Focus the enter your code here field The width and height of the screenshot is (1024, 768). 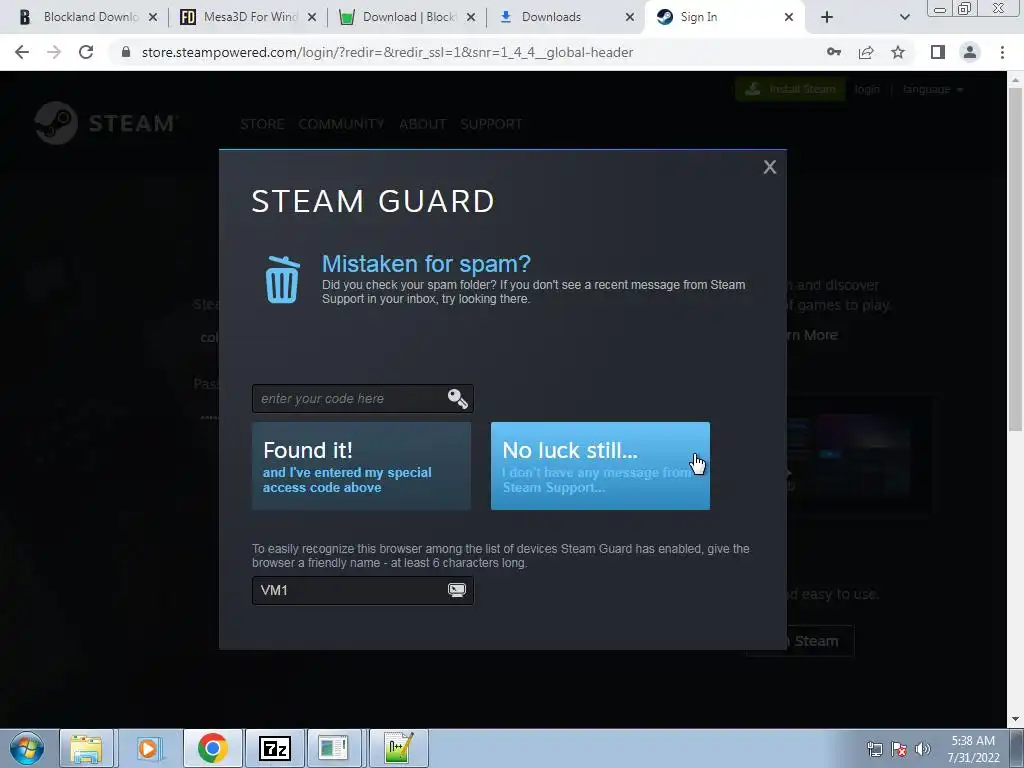click(362, 398)
